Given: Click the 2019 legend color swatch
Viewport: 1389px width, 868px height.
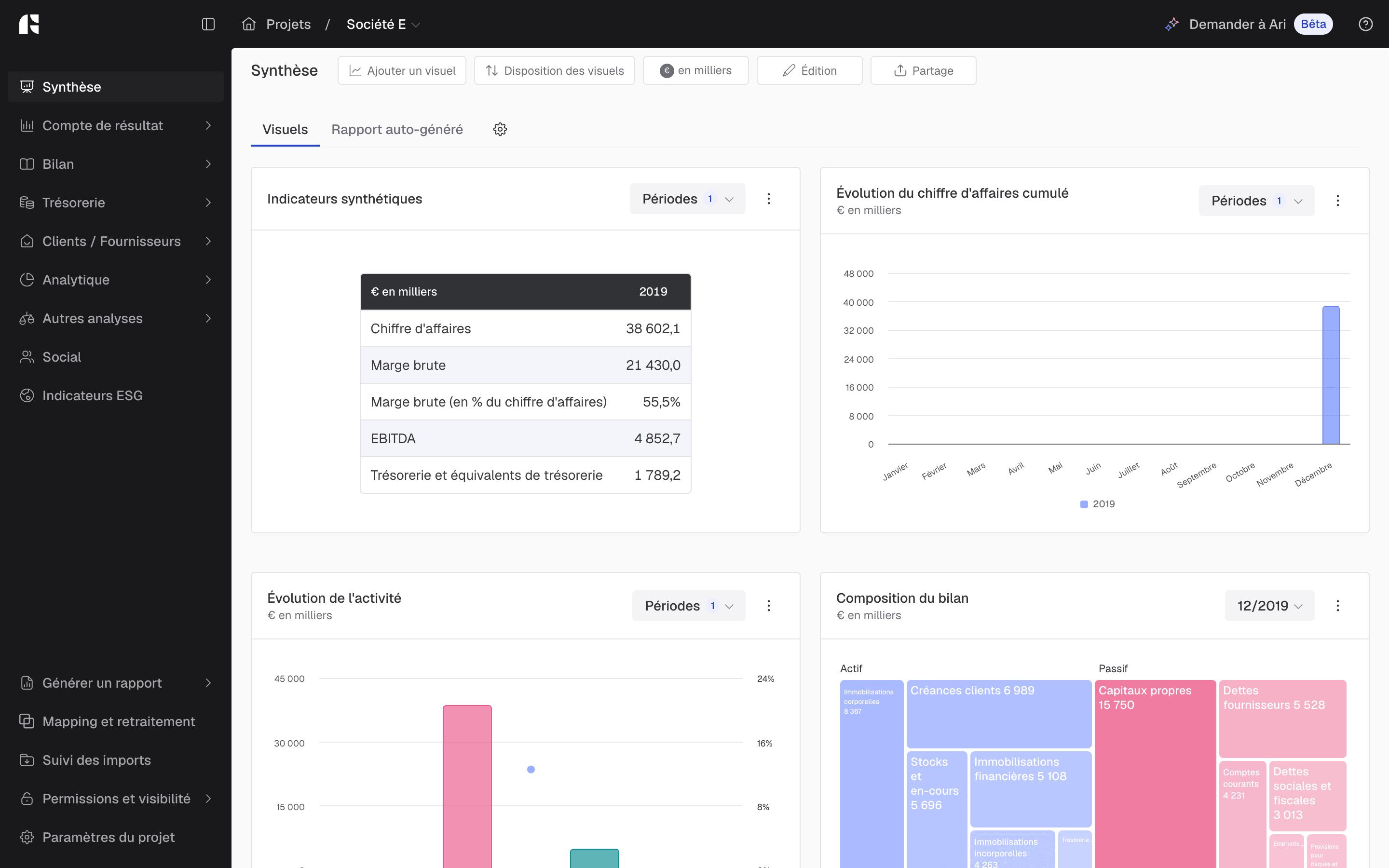Looking at the screenshot, I should click(x=1084, y=504).
